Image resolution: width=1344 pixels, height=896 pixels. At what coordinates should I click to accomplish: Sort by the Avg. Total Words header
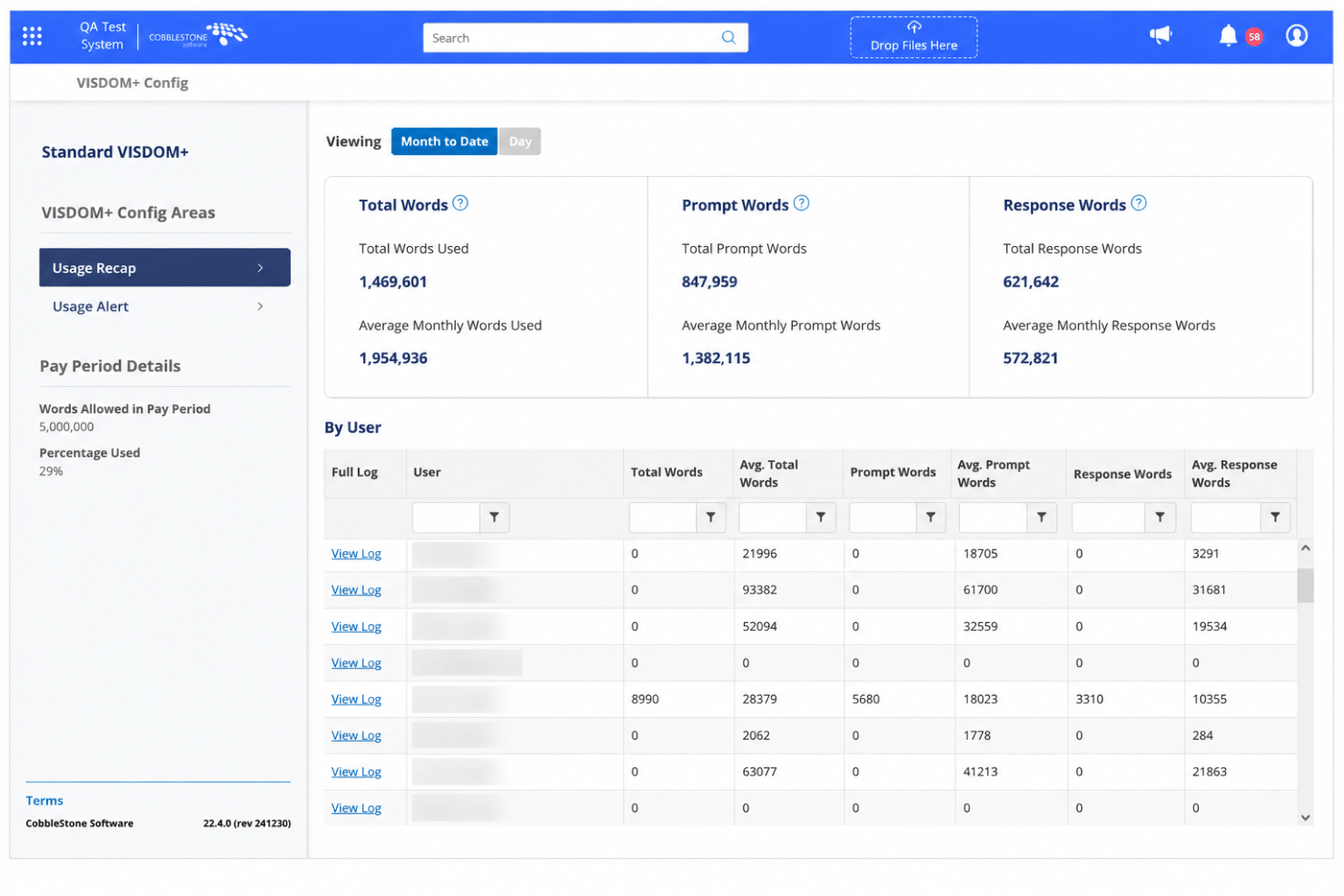coord(769,473)
